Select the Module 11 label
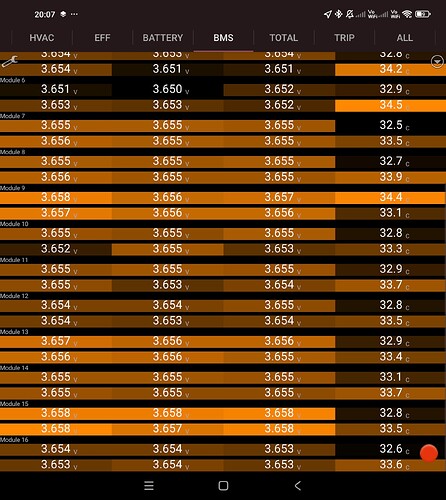 click(x=14, y=260)
